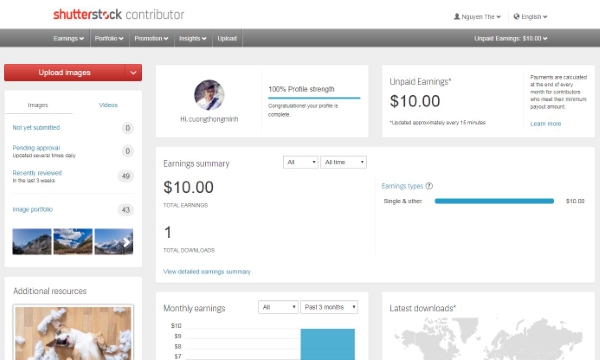
Task: Open the Recently reviewed link
Action: coord(37,173)
